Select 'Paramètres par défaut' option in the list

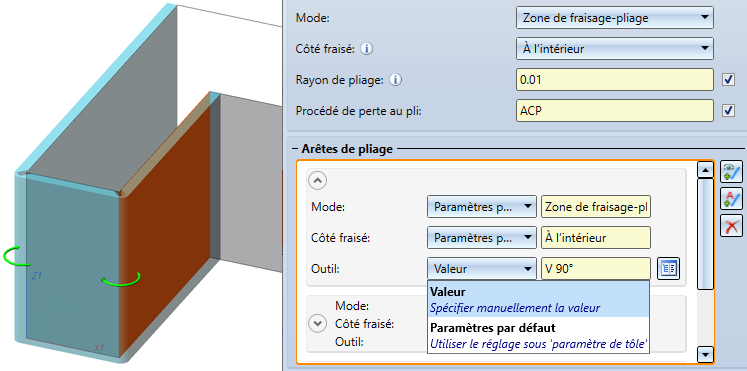(x=538, y=335)
